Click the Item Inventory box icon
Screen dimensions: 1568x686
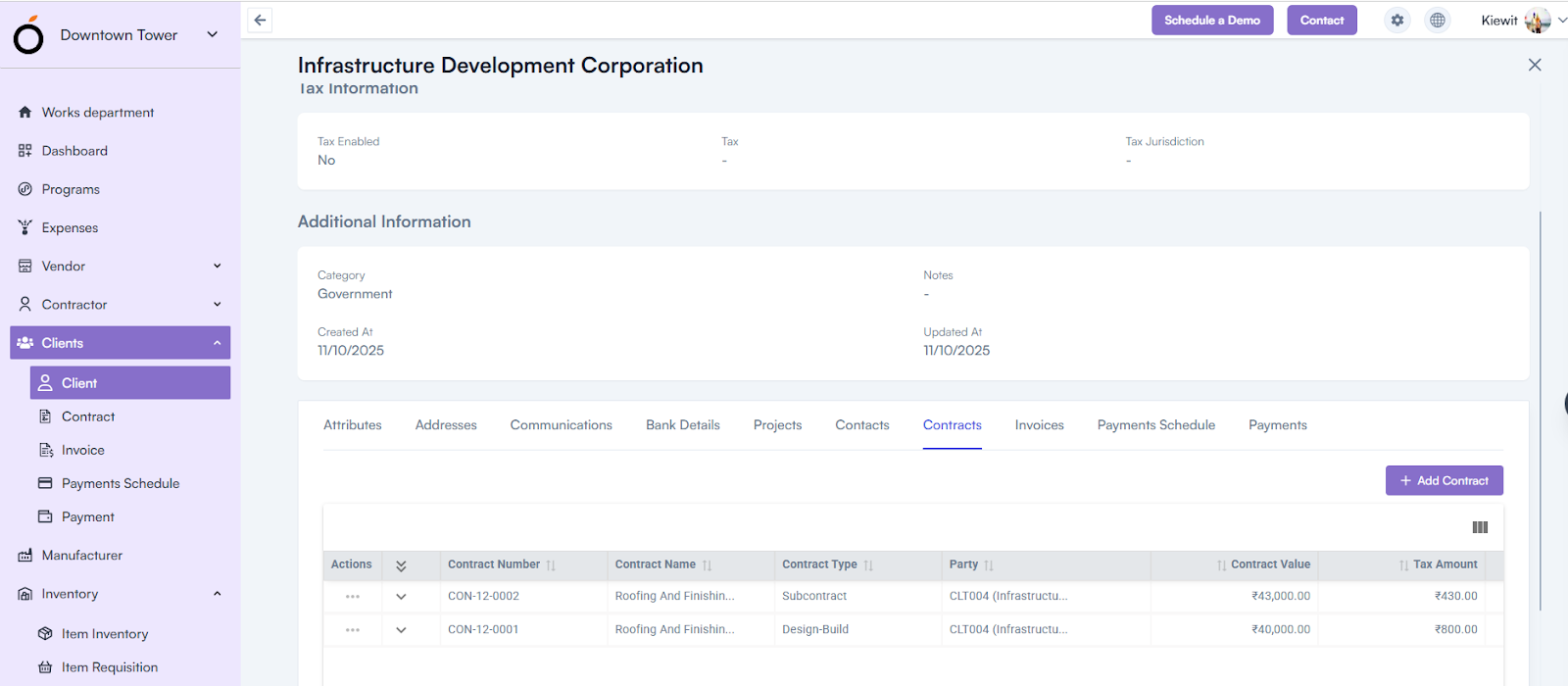pyautogui.click(x=45, y=634)
